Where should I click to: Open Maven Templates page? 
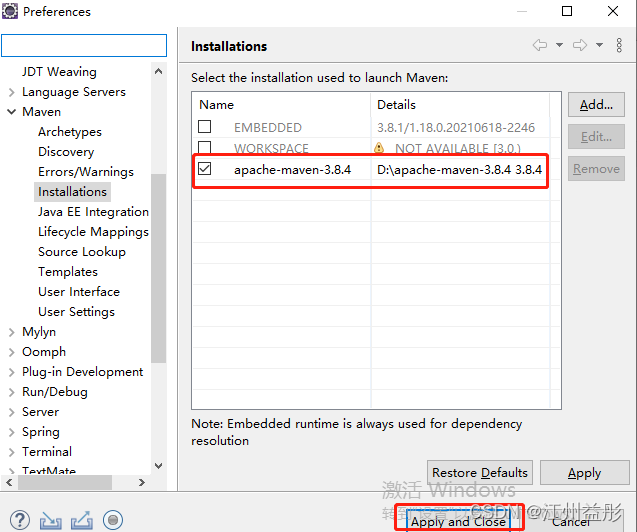coord(68,272)
